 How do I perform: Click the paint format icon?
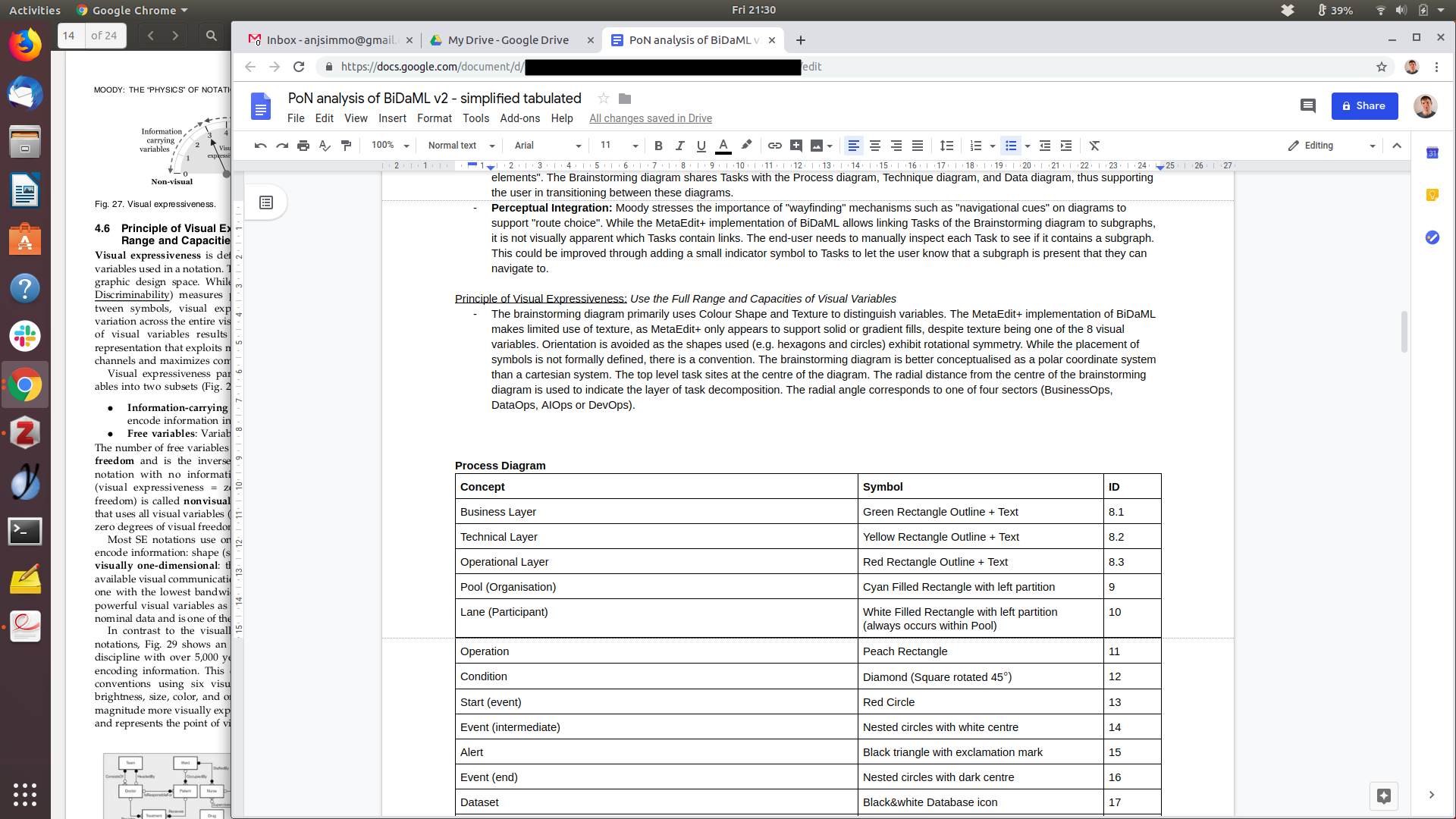click(x=347, y=146)
